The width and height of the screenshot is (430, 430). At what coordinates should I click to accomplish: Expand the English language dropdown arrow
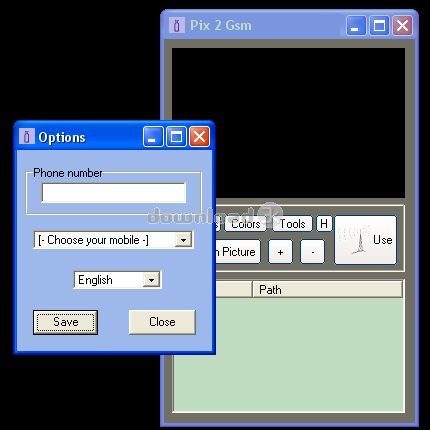[x=151, y=280]
